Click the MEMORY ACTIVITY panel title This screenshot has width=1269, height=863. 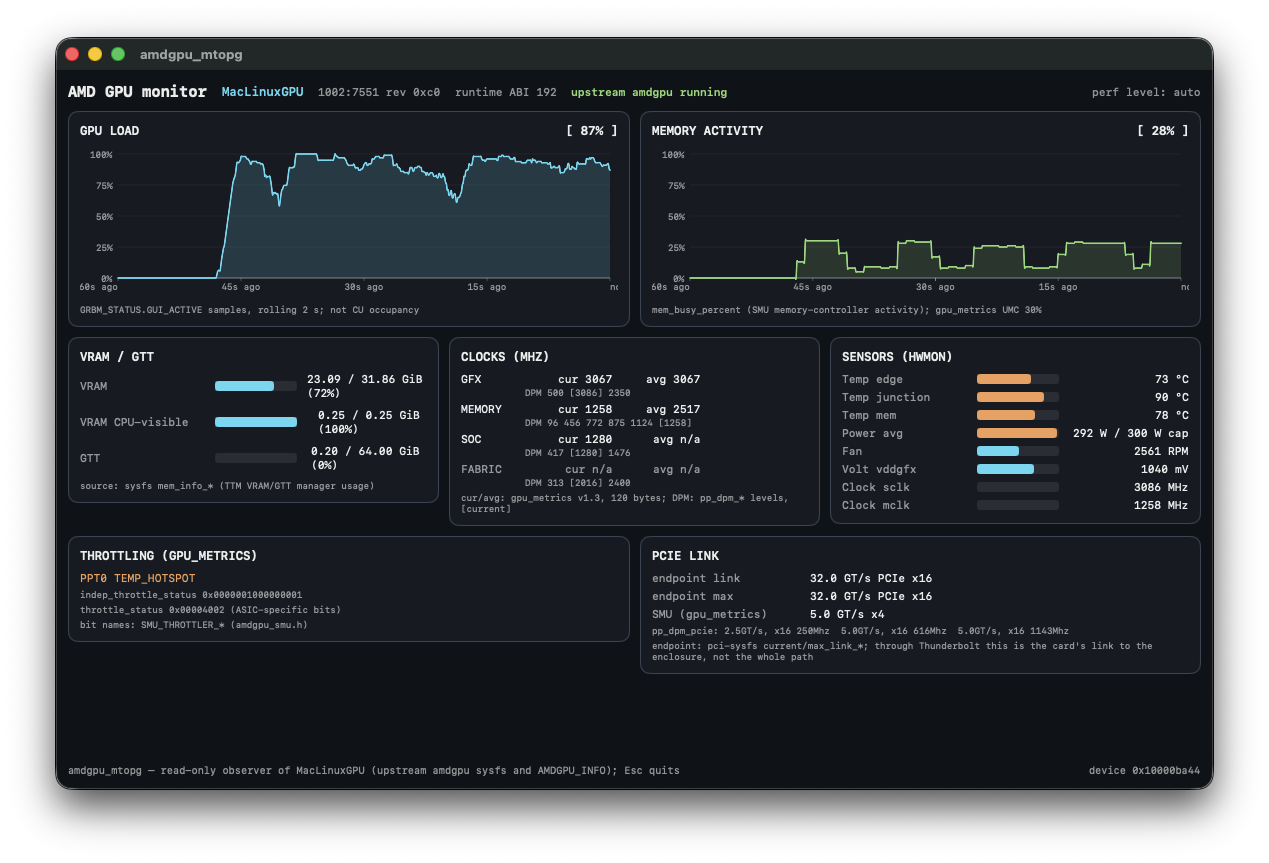(707, 131)
